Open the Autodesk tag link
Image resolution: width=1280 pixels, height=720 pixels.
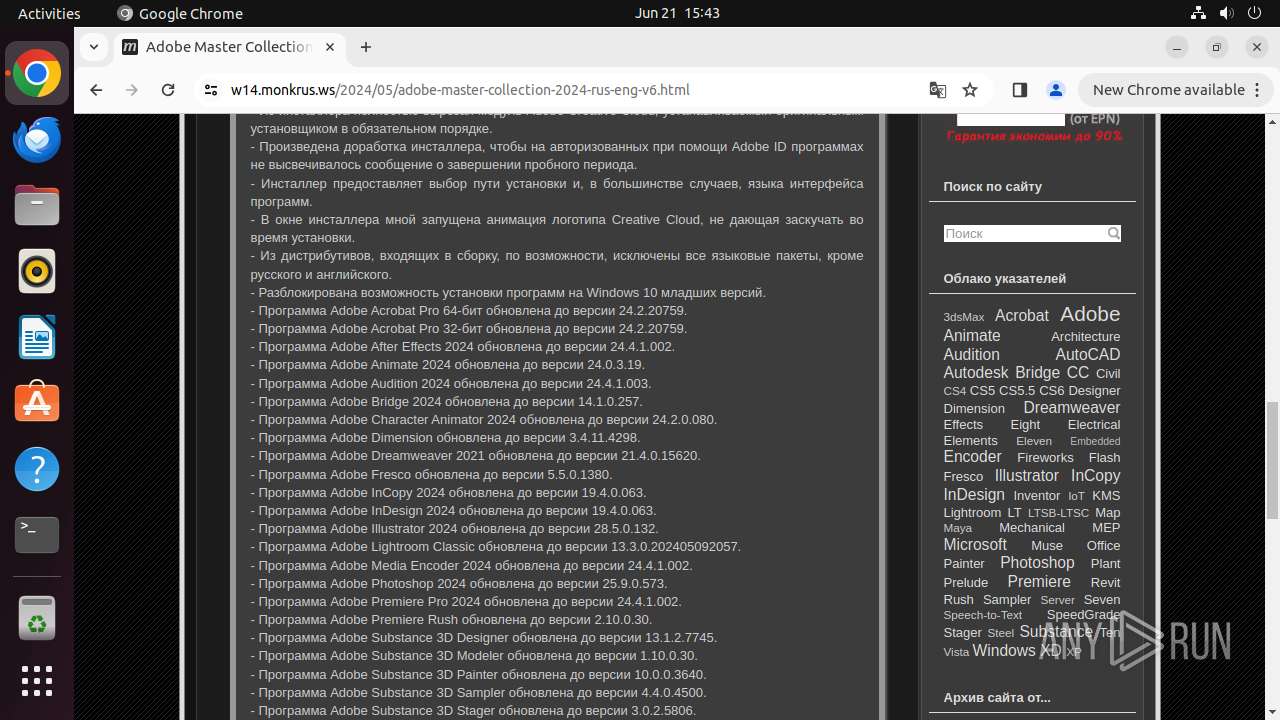pos(975,373)
